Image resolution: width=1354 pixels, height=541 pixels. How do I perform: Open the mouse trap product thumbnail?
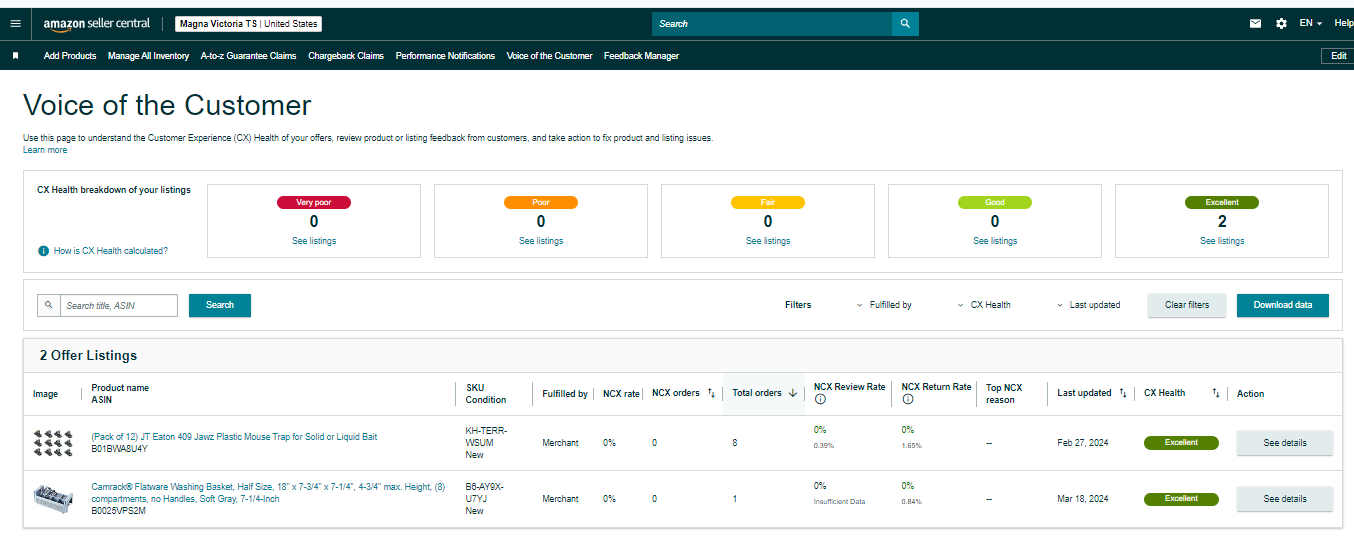pos(51,442)
